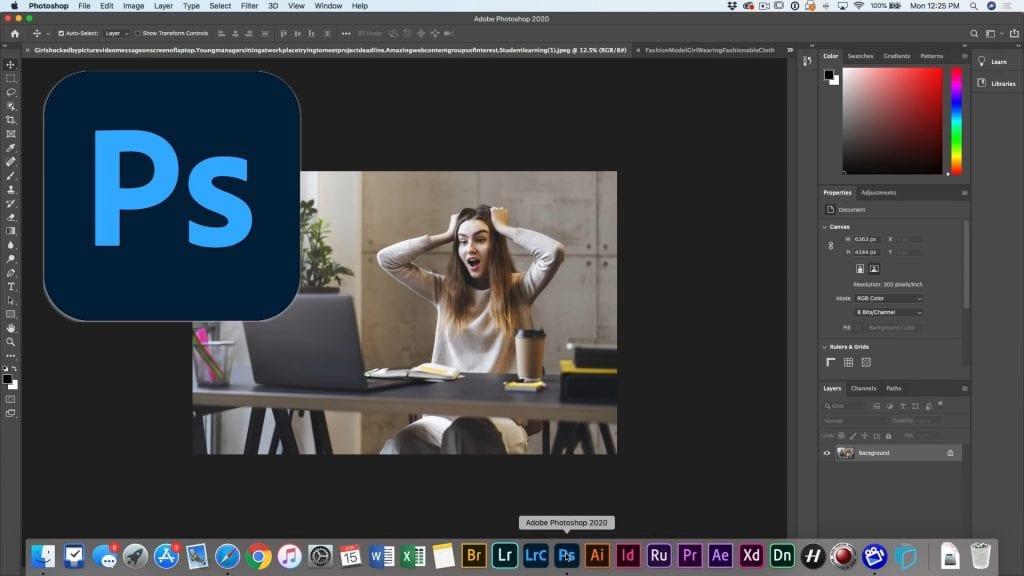Open the Filter menu
1024x576 pixels.
pos(249,6)
